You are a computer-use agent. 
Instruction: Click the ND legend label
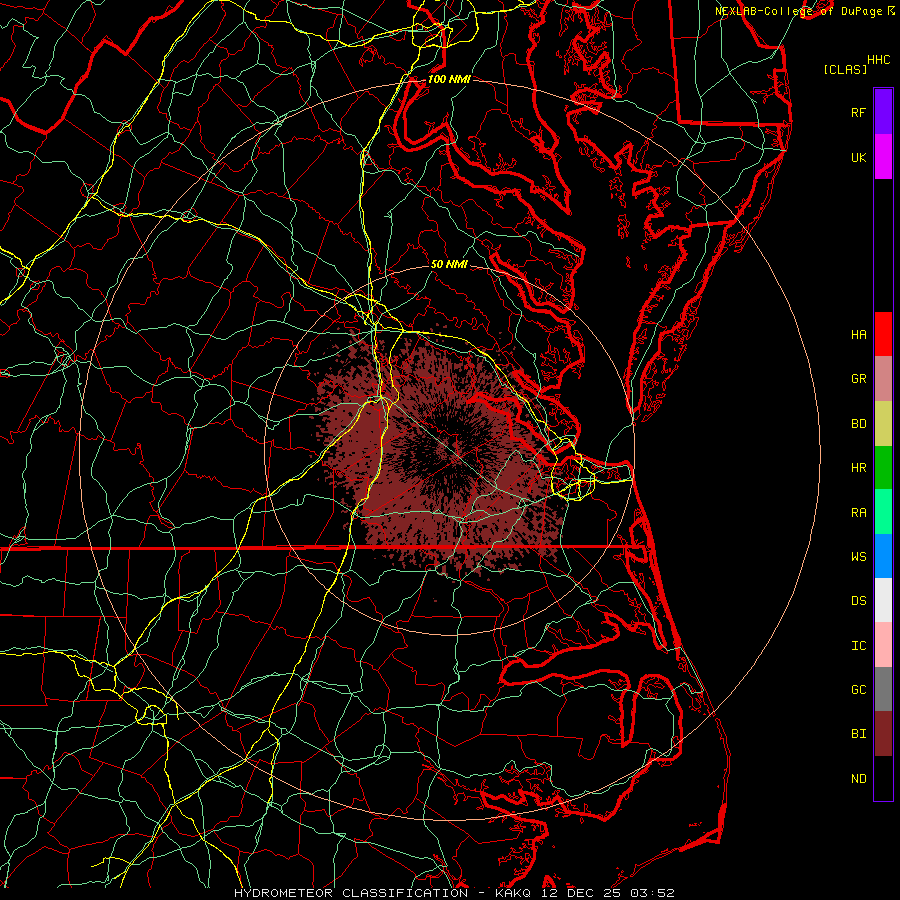click(x=858, y=778)
